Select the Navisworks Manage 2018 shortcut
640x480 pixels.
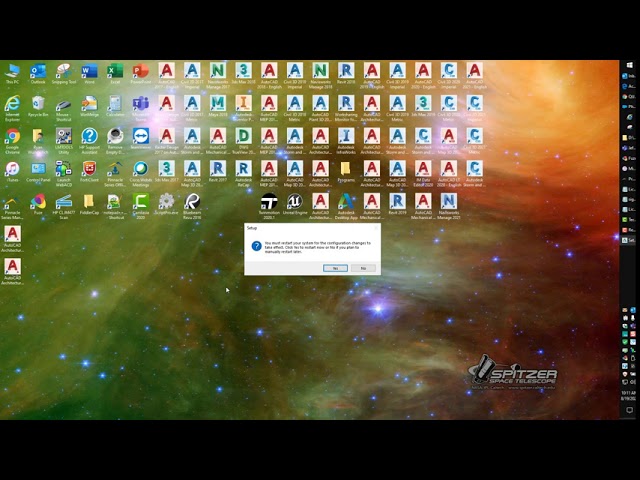click(320, 76)
